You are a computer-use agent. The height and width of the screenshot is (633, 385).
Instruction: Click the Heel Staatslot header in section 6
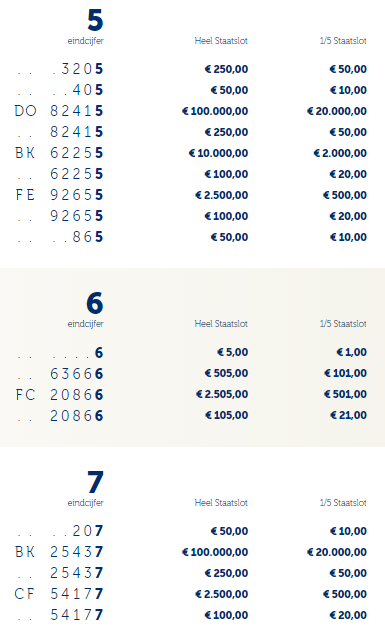[221, 324]
